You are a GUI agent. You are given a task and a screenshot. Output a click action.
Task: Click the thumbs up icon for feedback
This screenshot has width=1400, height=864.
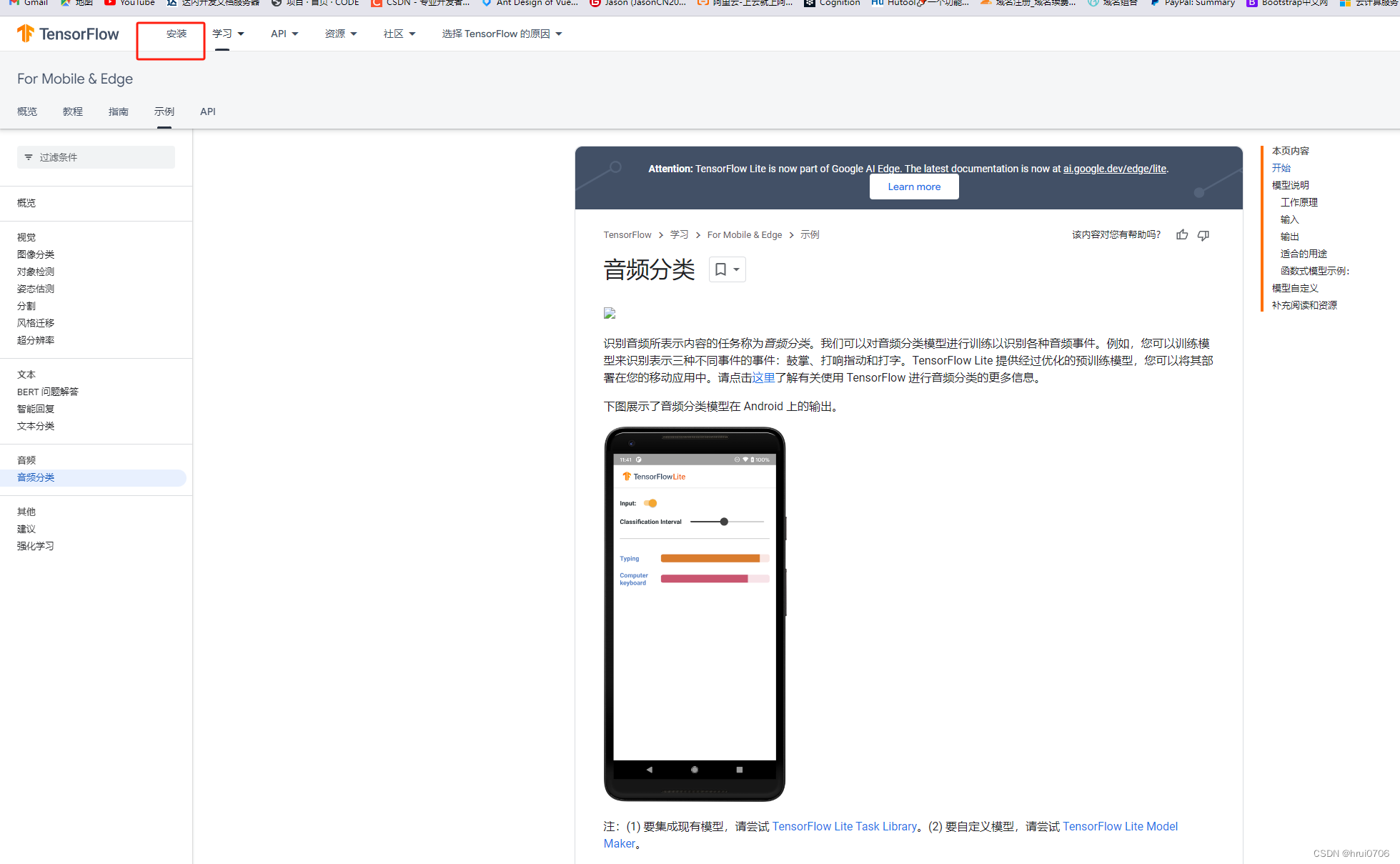1182,235
